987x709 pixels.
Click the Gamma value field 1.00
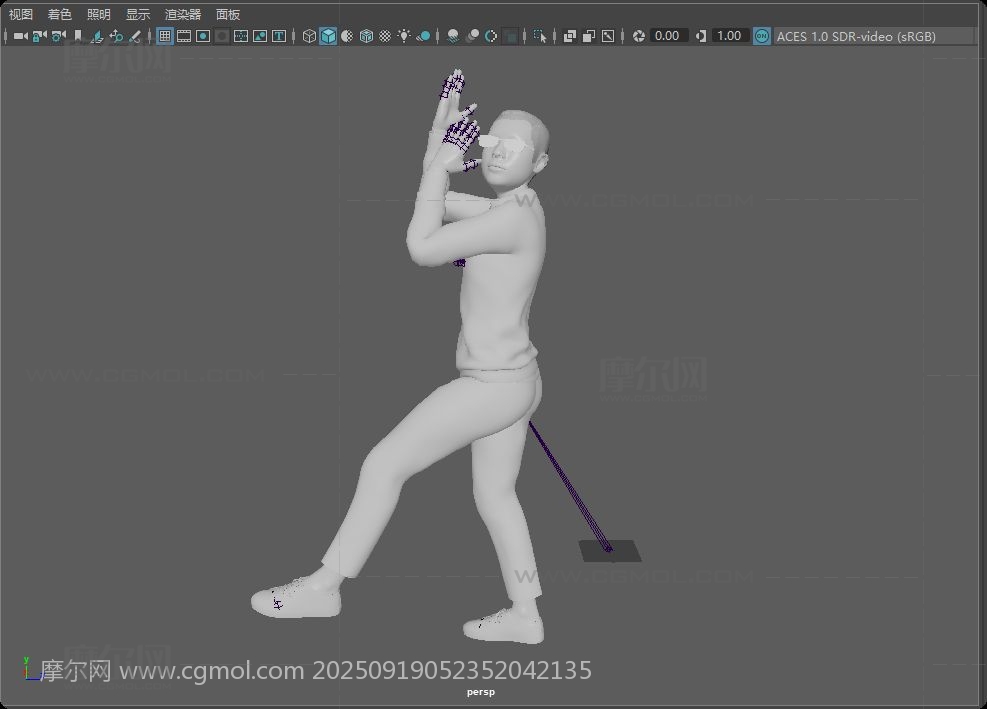point(730,36)
